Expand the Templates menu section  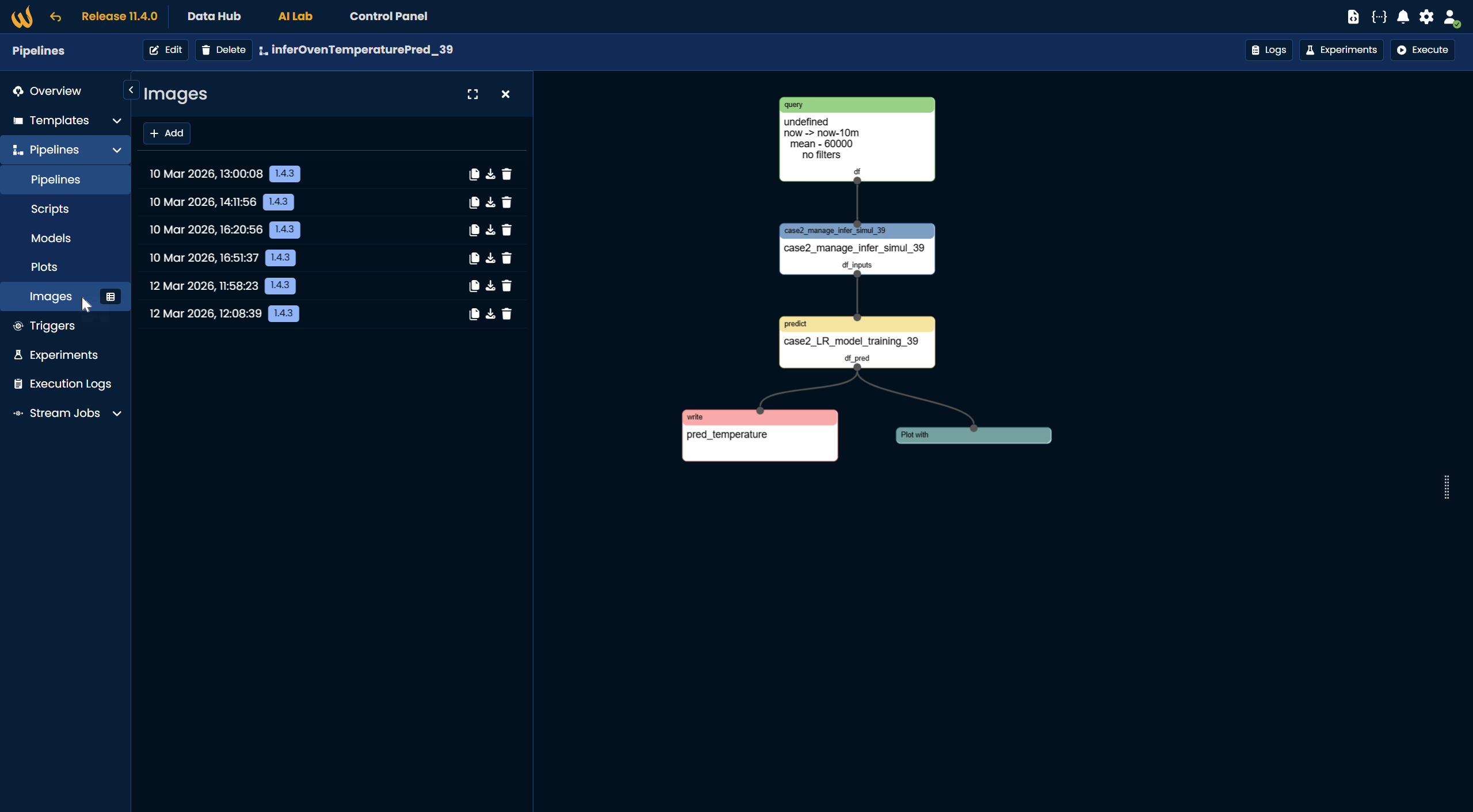click(117, 121)
